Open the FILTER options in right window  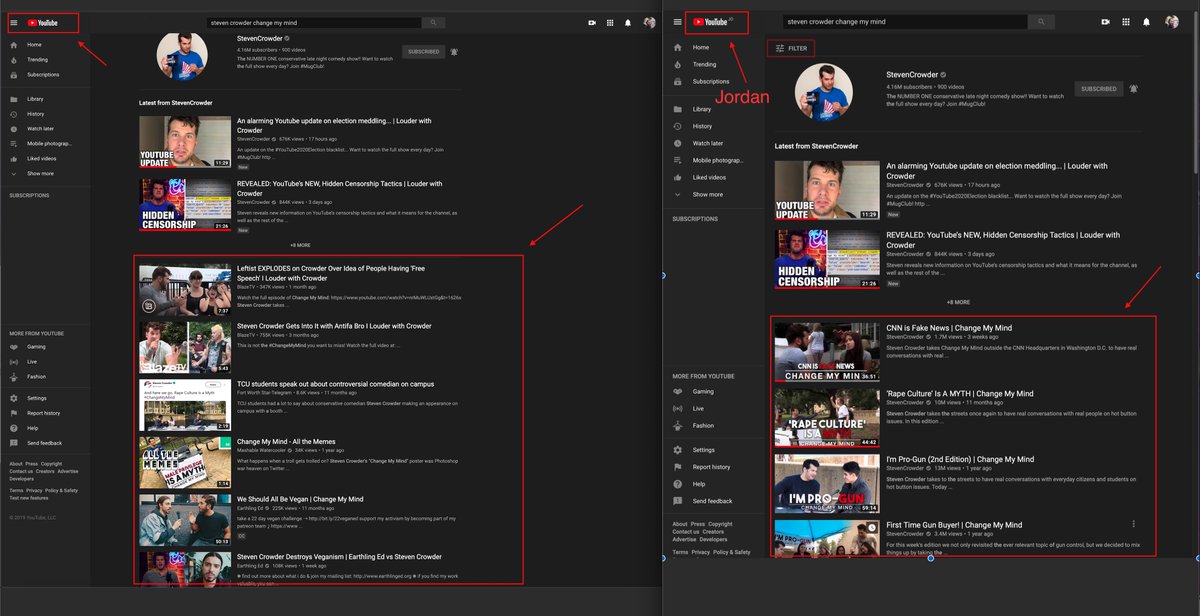791,48
